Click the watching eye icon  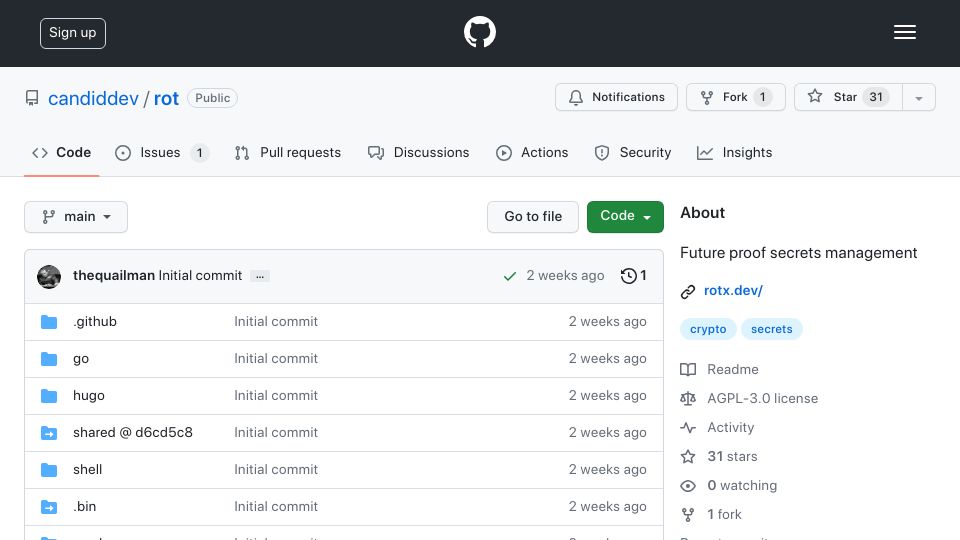coord(688,486)
